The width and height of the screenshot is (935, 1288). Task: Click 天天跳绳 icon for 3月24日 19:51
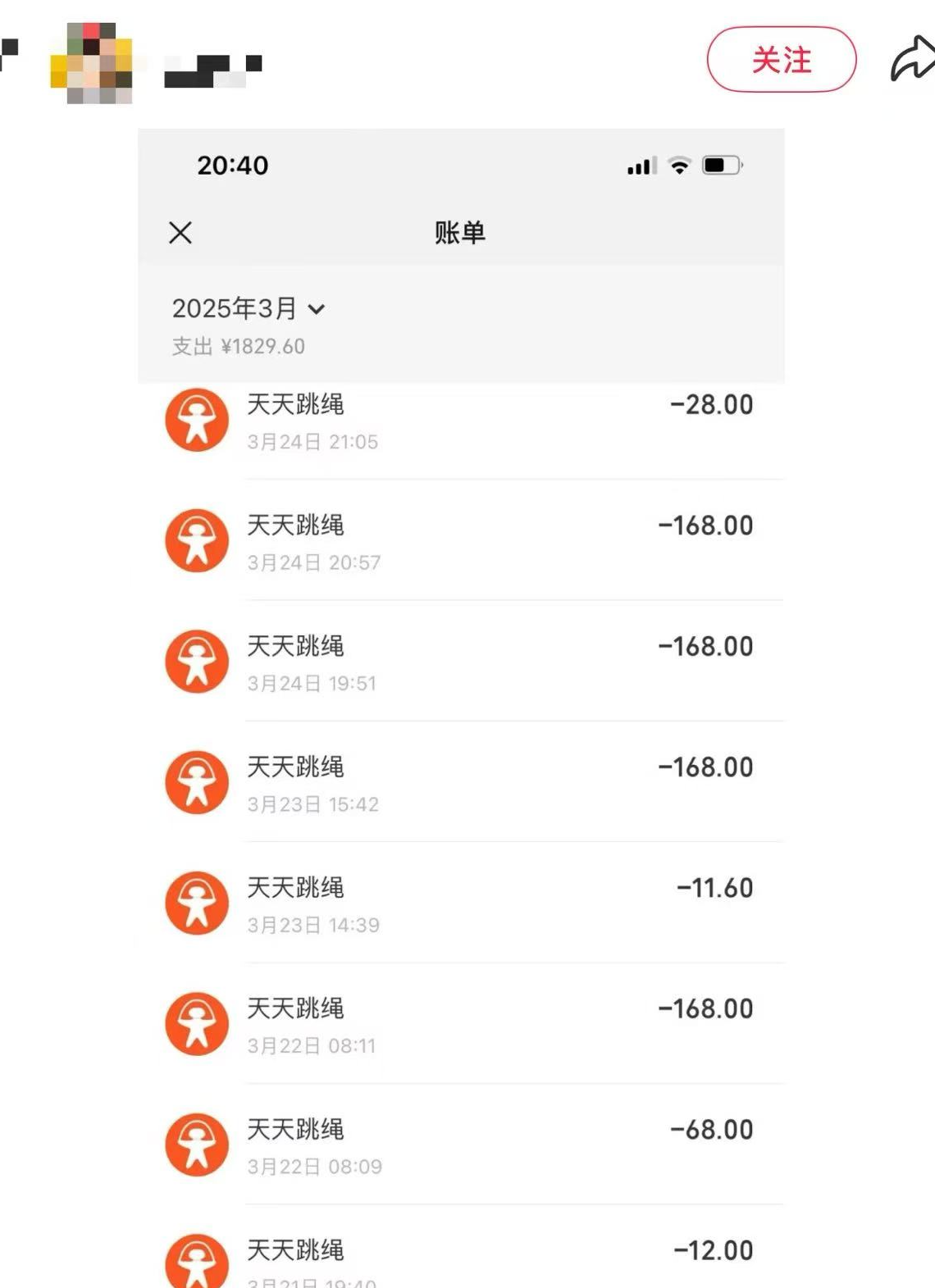tap(197, 662)
